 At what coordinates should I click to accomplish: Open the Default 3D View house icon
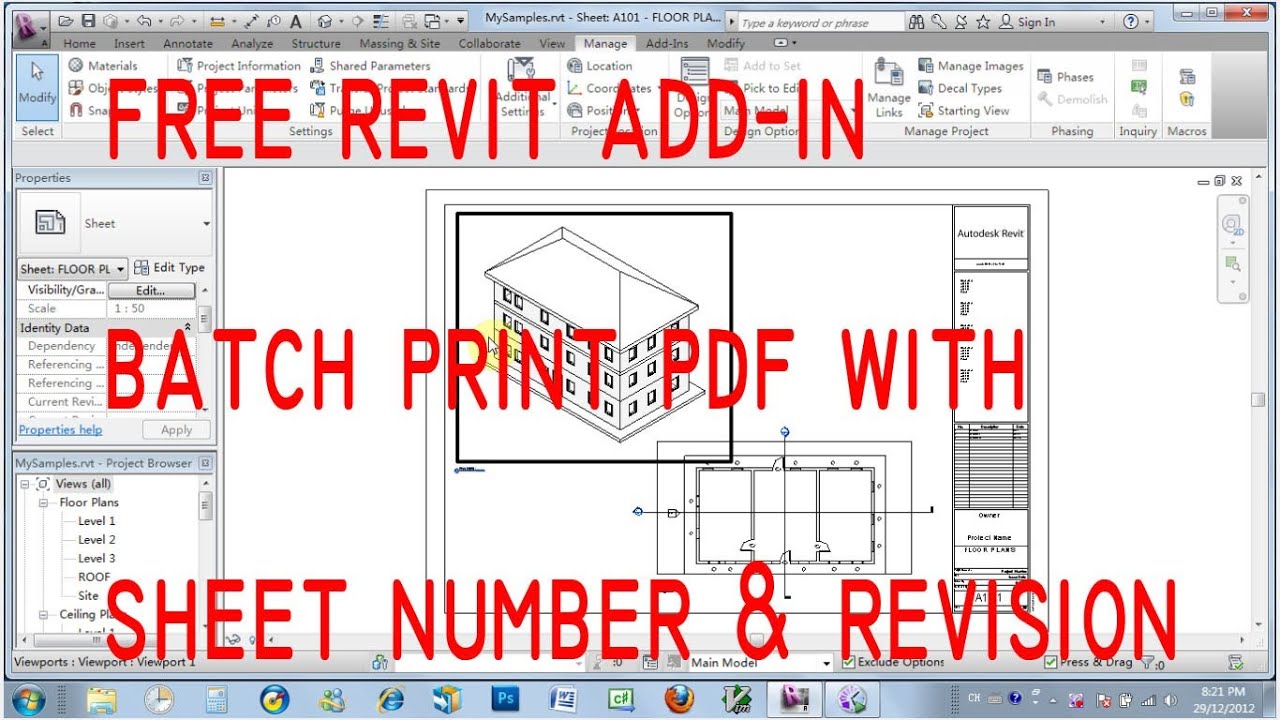tap(324, 20)
